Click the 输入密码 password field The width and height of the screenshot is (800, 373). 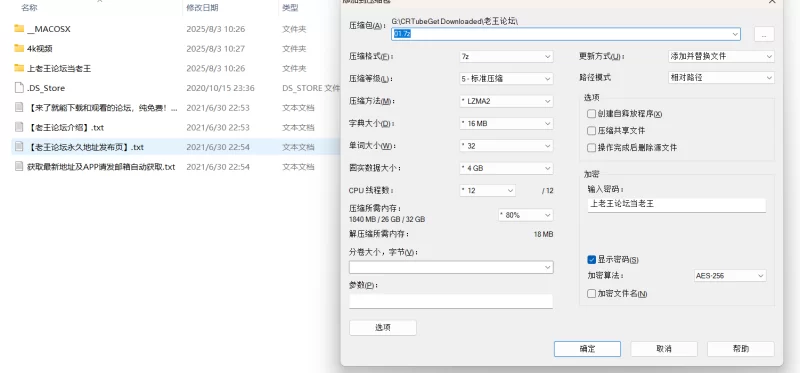point(677,205)
